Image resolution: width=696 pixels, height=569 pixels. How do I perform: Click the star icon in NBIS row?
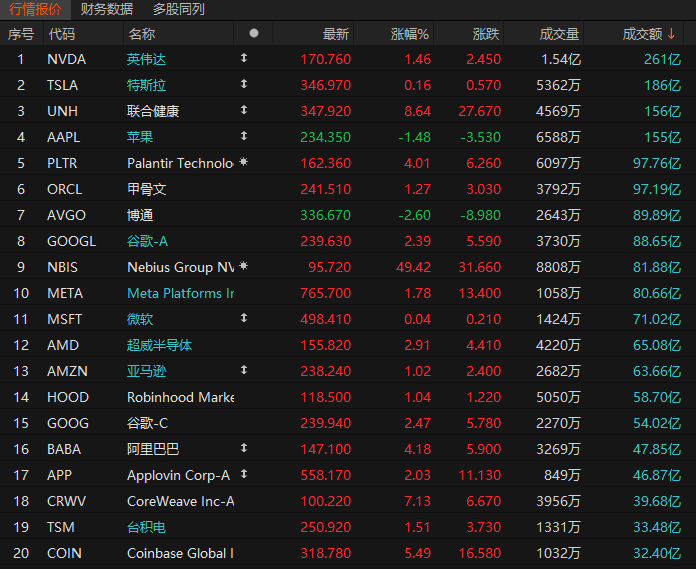click(x=243, y=266)
